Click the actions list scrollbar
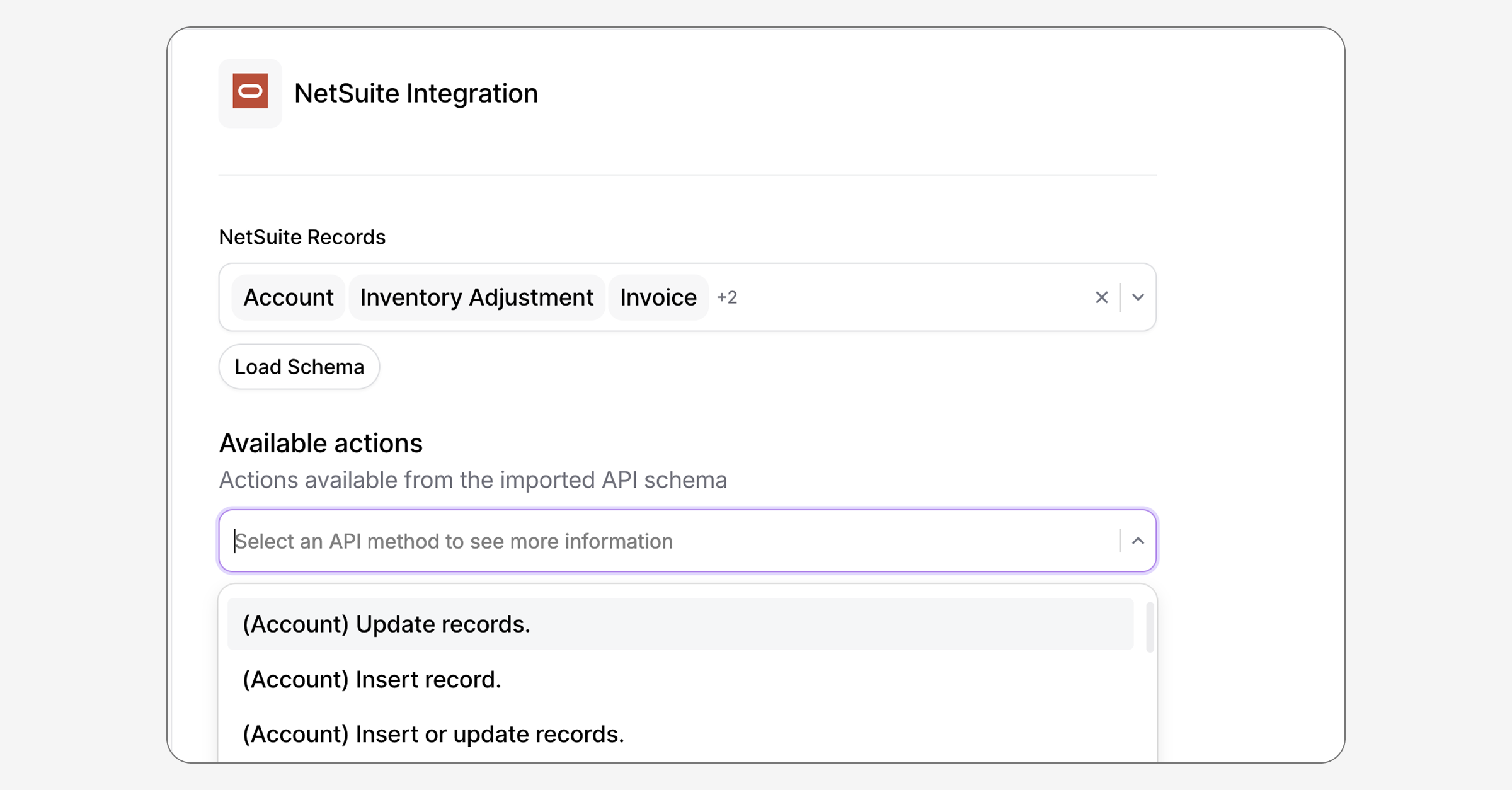 click(x=1150, y=627)
